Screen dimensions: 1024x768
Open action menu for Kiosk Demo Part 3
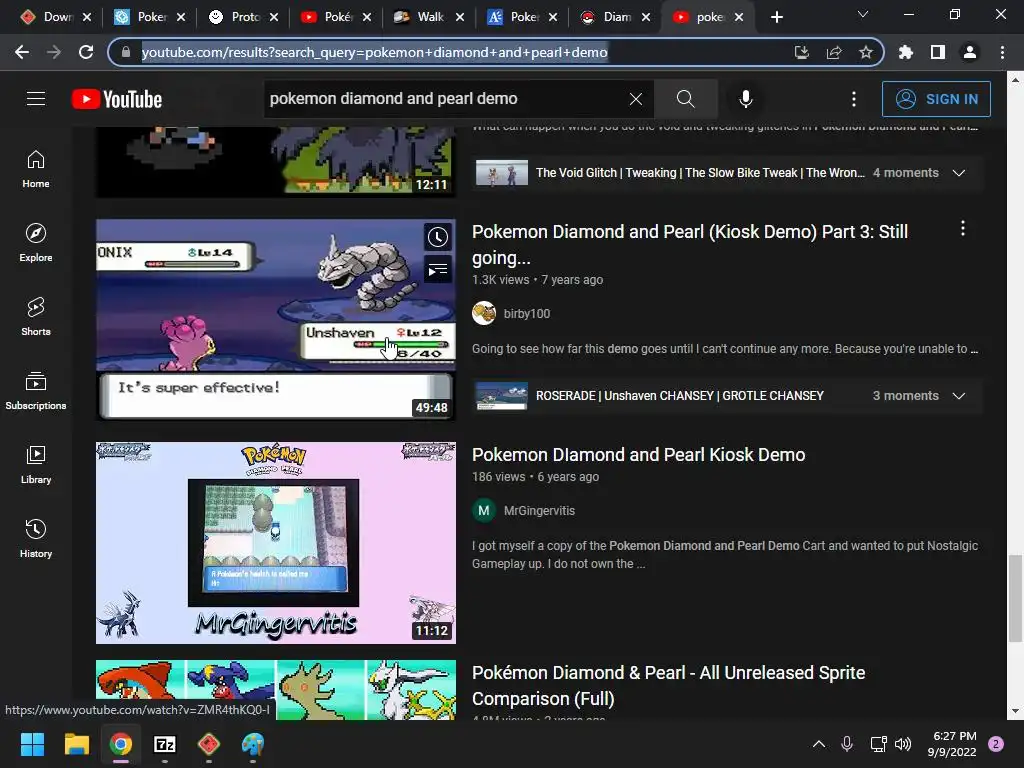(963, 229)
